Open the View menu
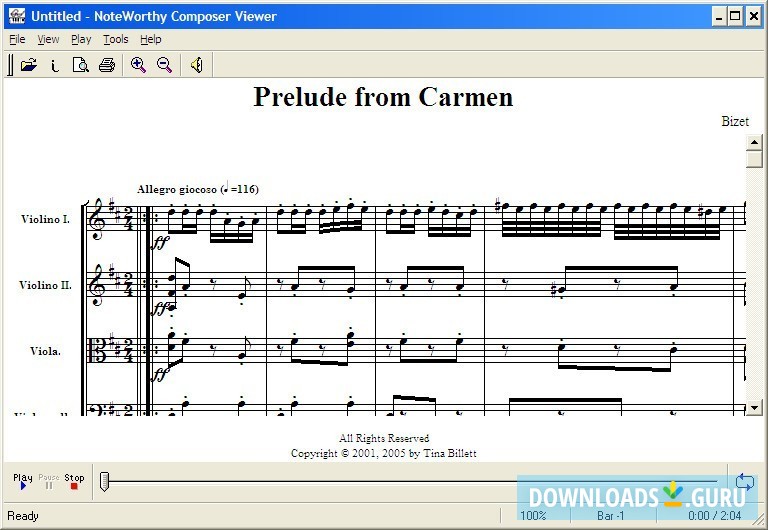Image resolution: width=768 pixels, height=530 pixels. (x=48, y=39)
